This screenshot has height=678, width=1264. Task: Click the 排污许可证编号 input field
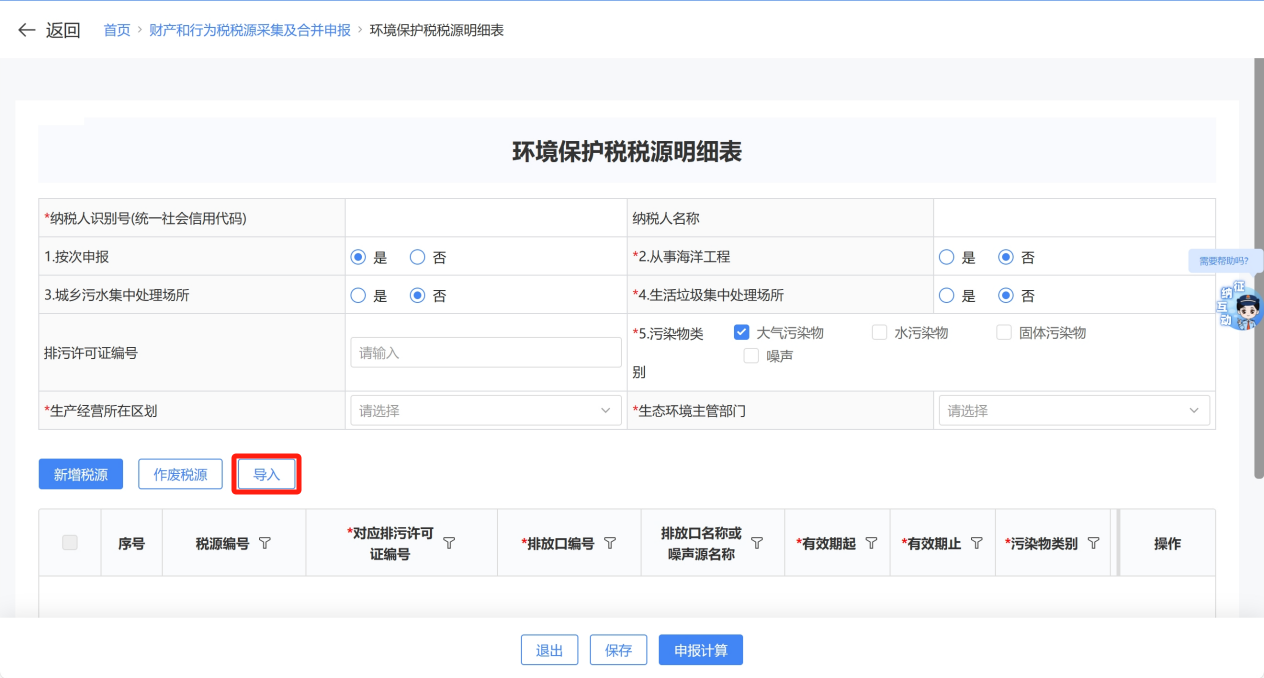[x=485, y=353]
